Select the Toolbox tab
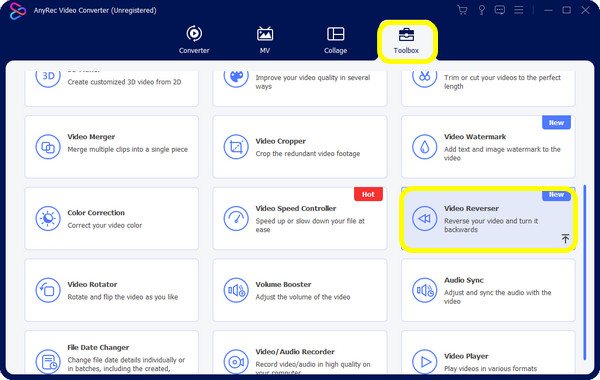Viewport: 600px width, 380px height. point(406,40)
